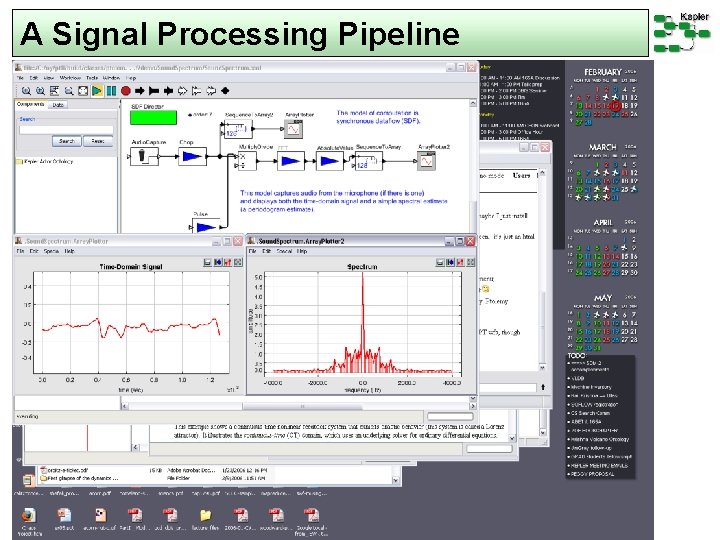The image size is (720, 540).
Task: Open the Tools menu in Kepler
Action: [92, 78]
